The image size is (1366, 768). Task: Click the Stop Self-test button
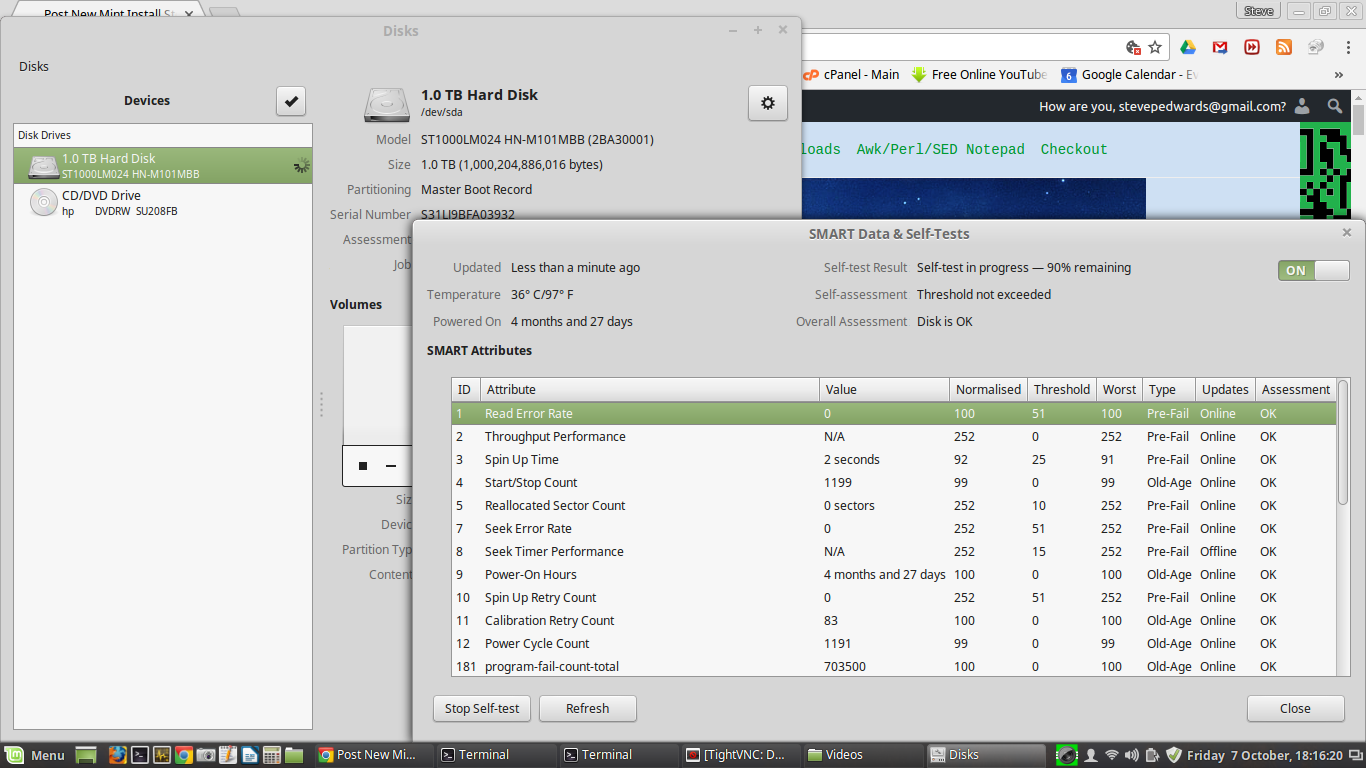tap(482, 708)
